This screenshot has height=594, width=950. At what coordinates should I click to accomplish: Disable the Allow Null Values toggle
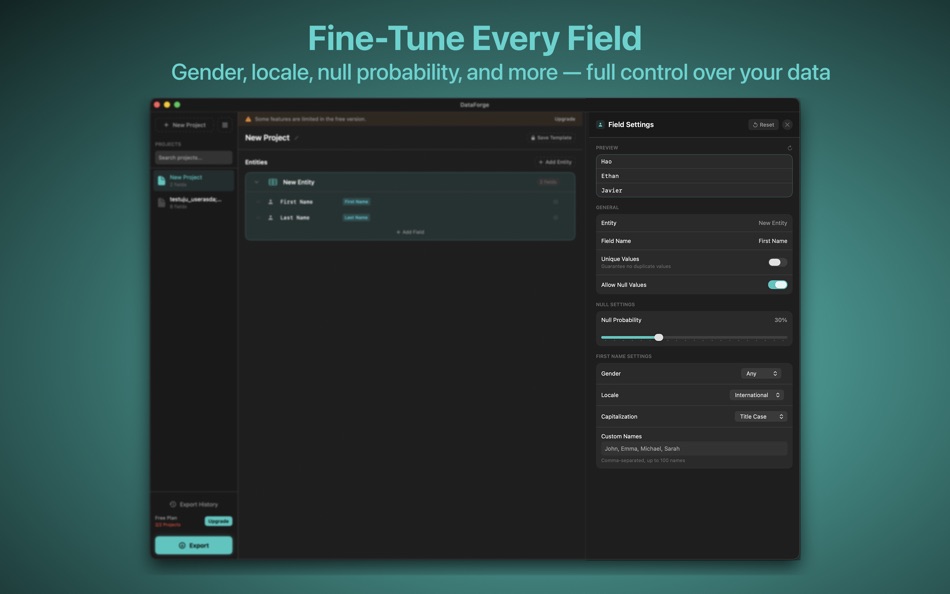pos(777,284)
